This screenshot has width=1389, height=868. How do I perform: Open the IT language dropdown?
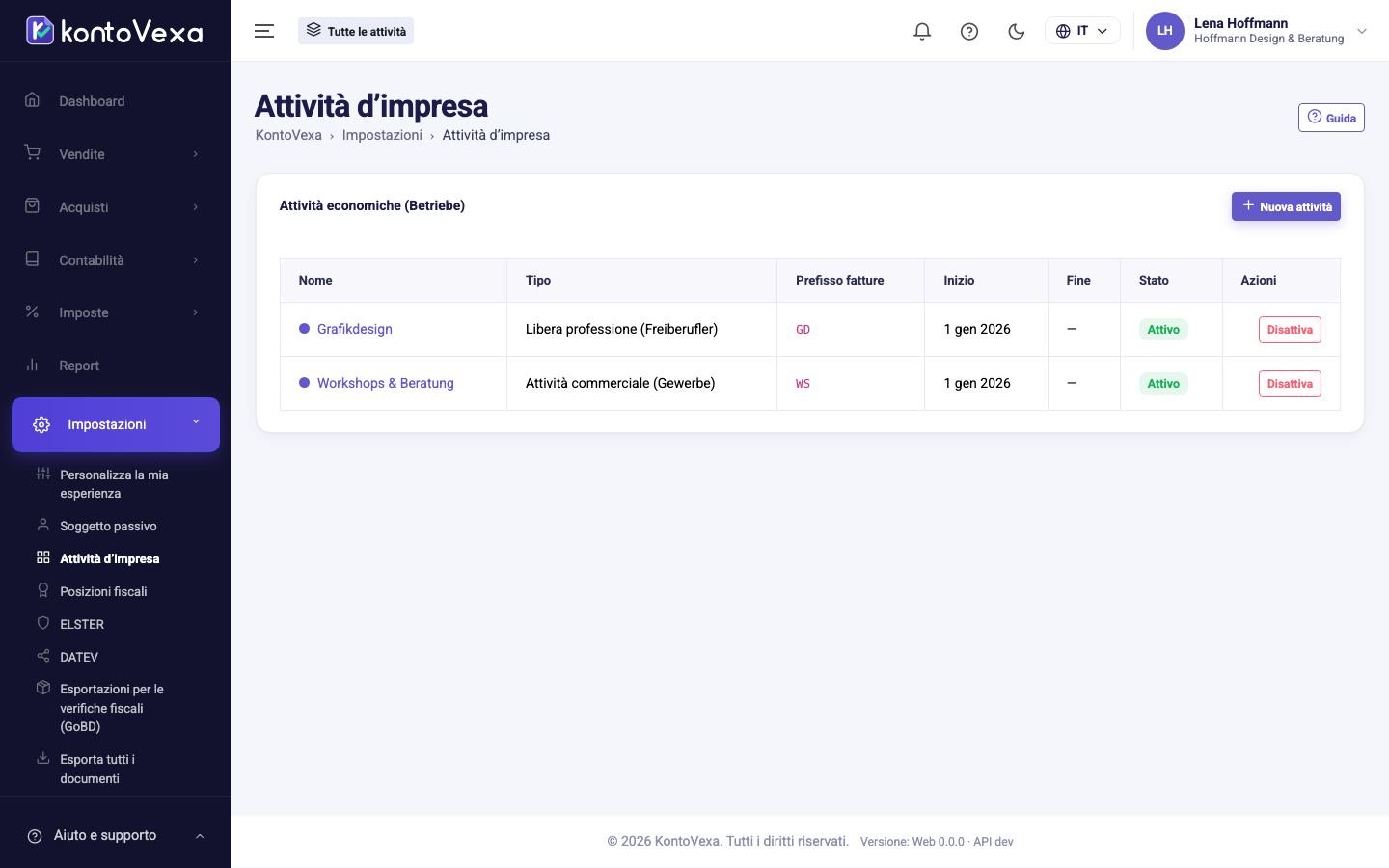pyautogui.click(x=1082, y=31)
